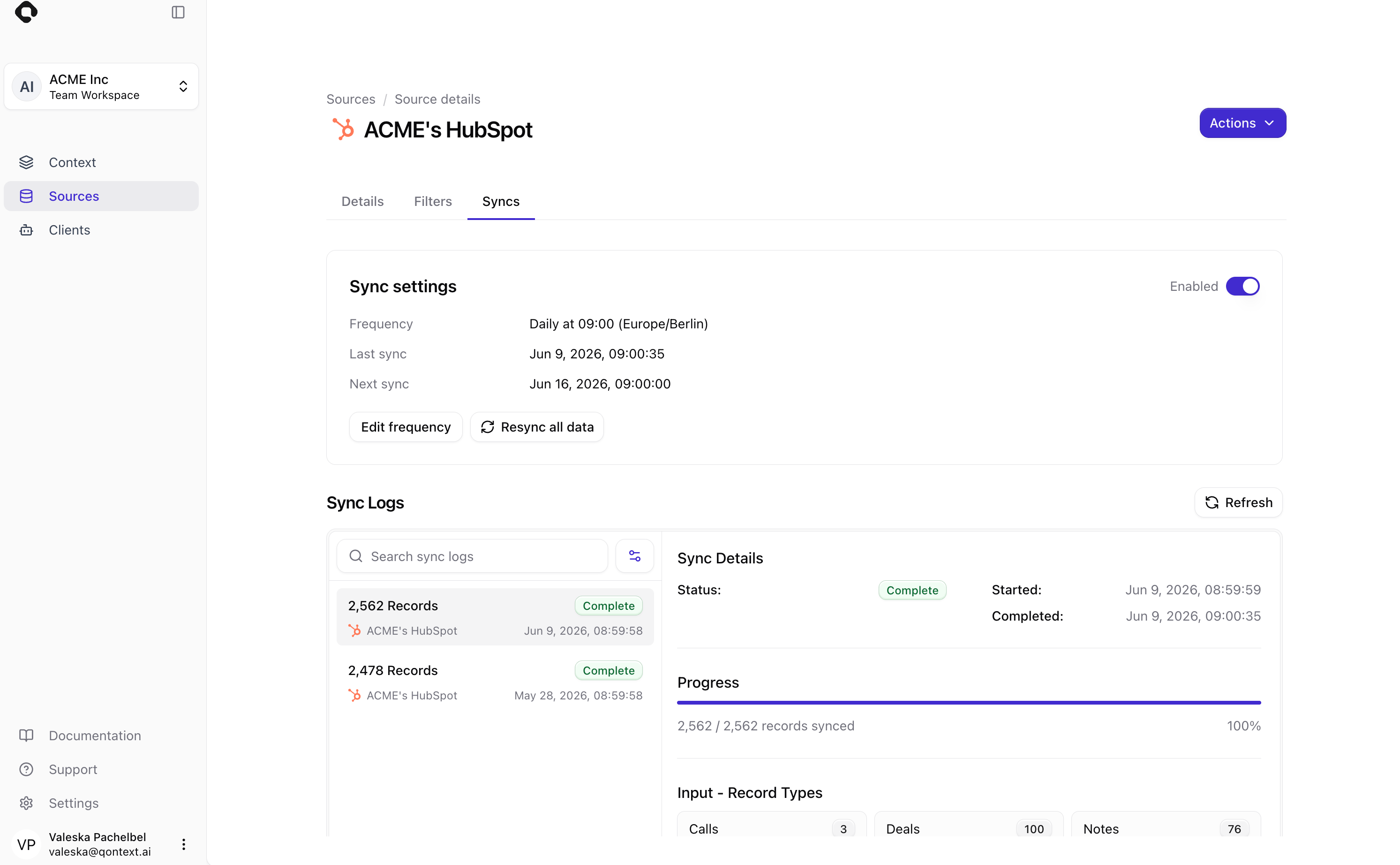Open Settings from the sidebar
Viewport: 1400px width, 865px height.
(x=101, y=803)
